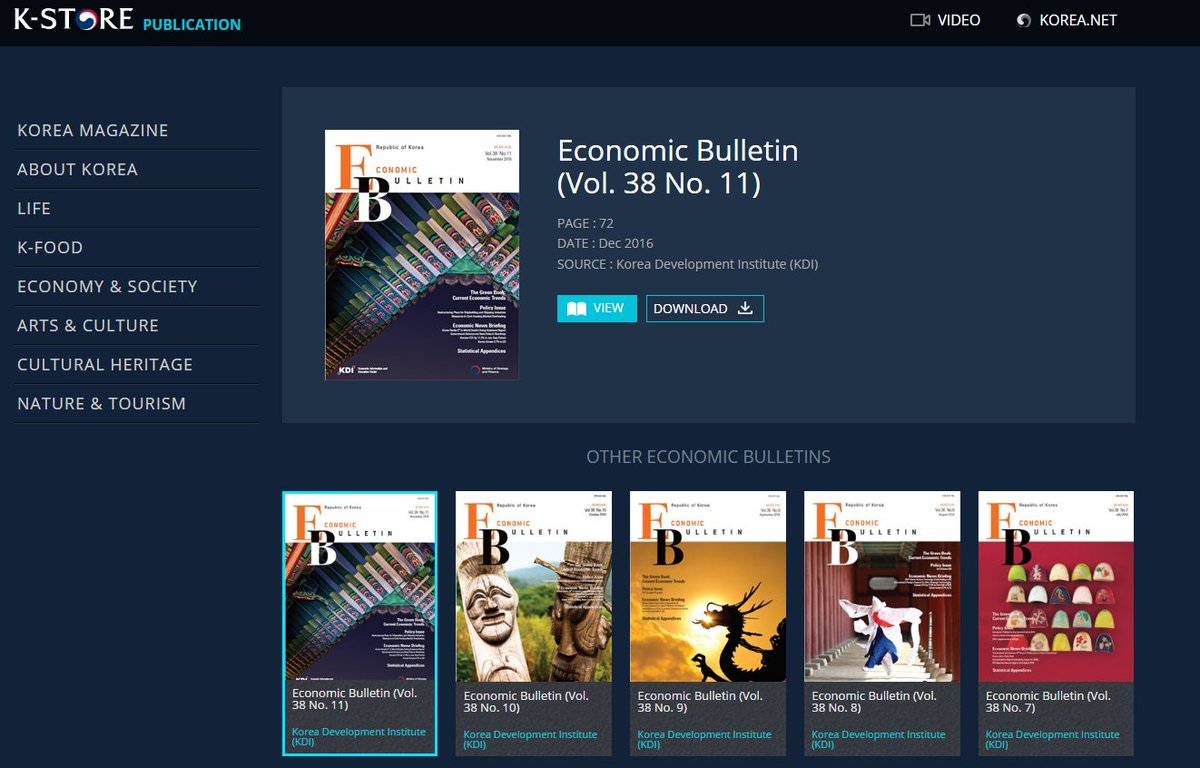This screenshot has height=768, width=1200.
Task: Select ARTS & CULTURE category
Action: click(x=88, y=326)
